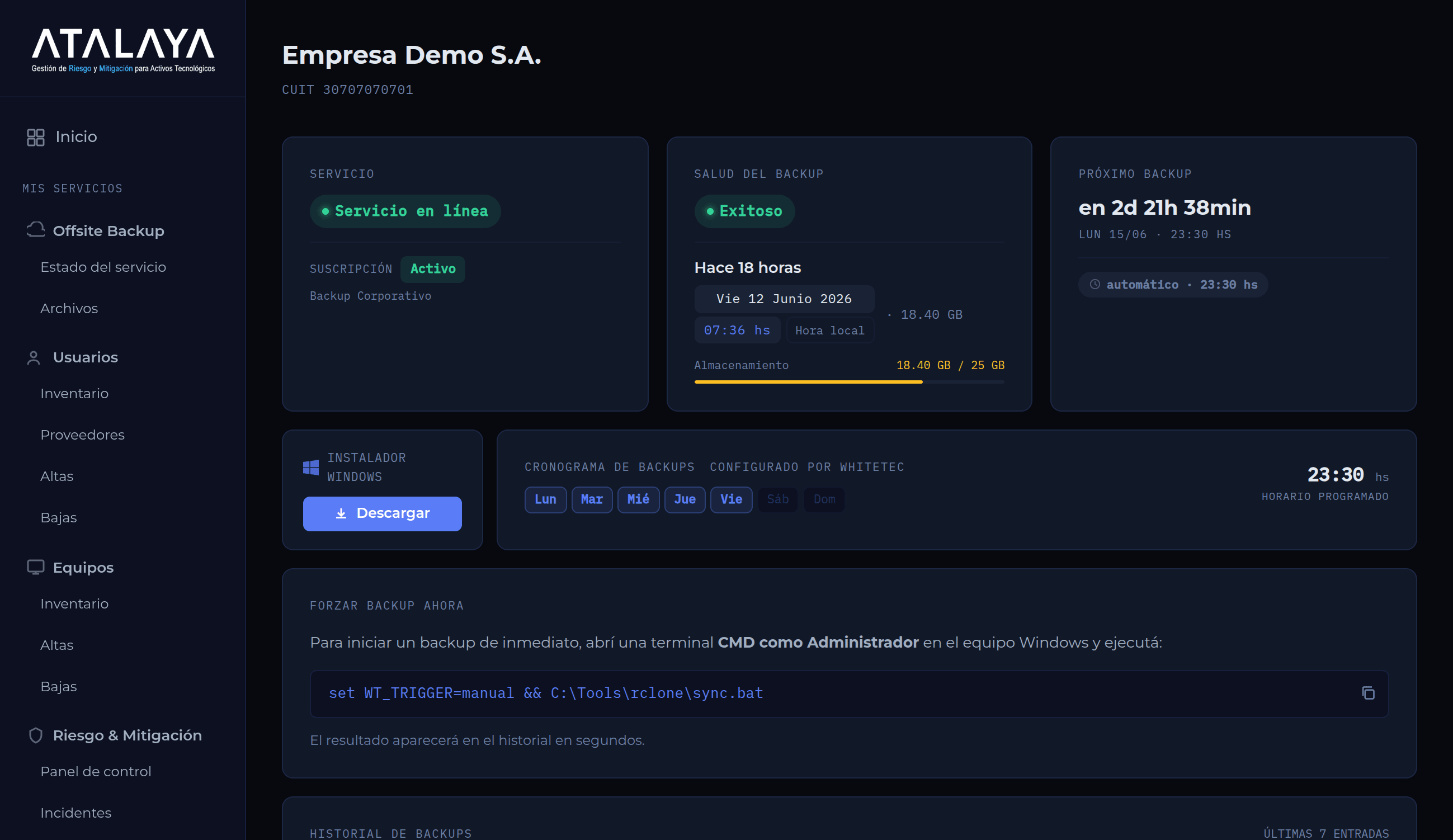1453x840 pixels.
Task: Go to Estado del servicio
Action: [103, 267]
